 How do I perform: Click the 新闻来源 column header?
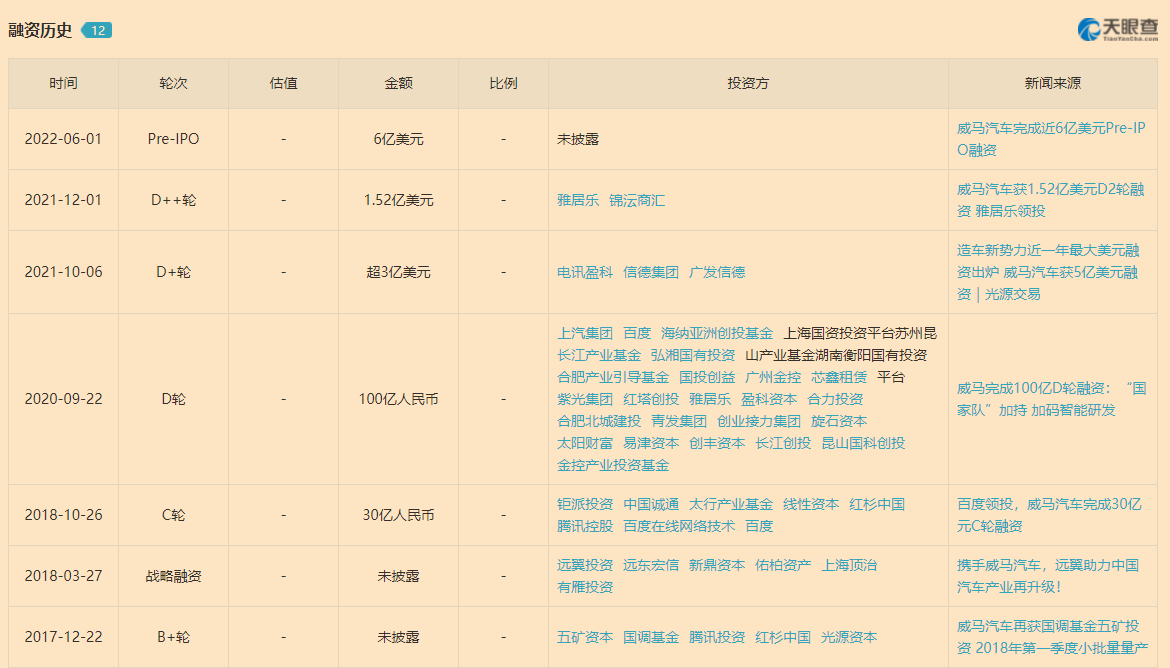[x=1052, y=83]
